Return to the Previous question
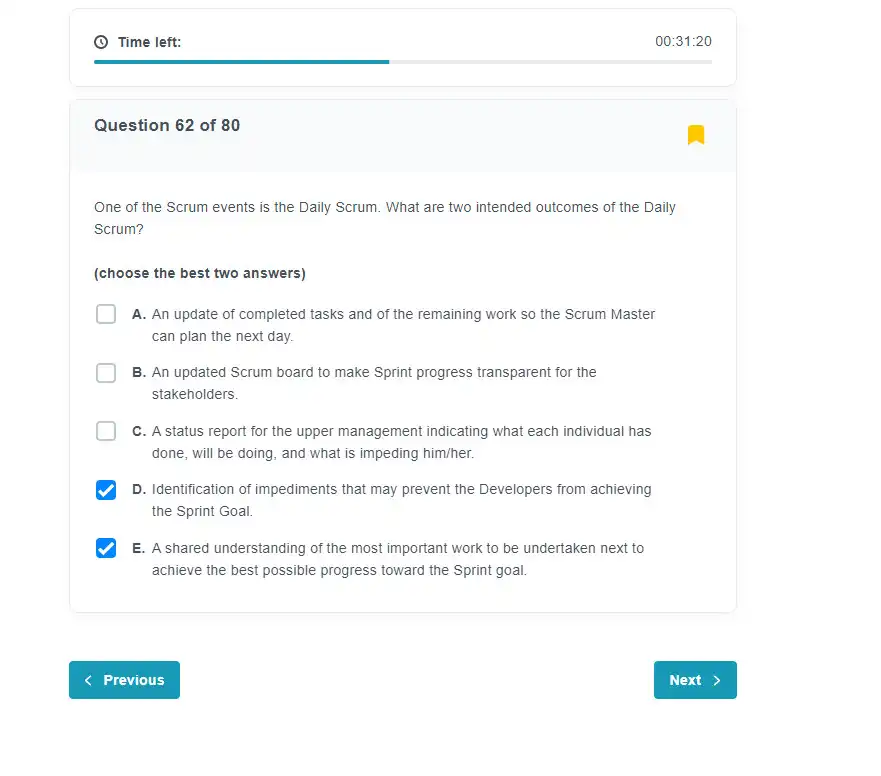This screenshot has width=881, height=776. pyautogui.click(x=124, y=680)
